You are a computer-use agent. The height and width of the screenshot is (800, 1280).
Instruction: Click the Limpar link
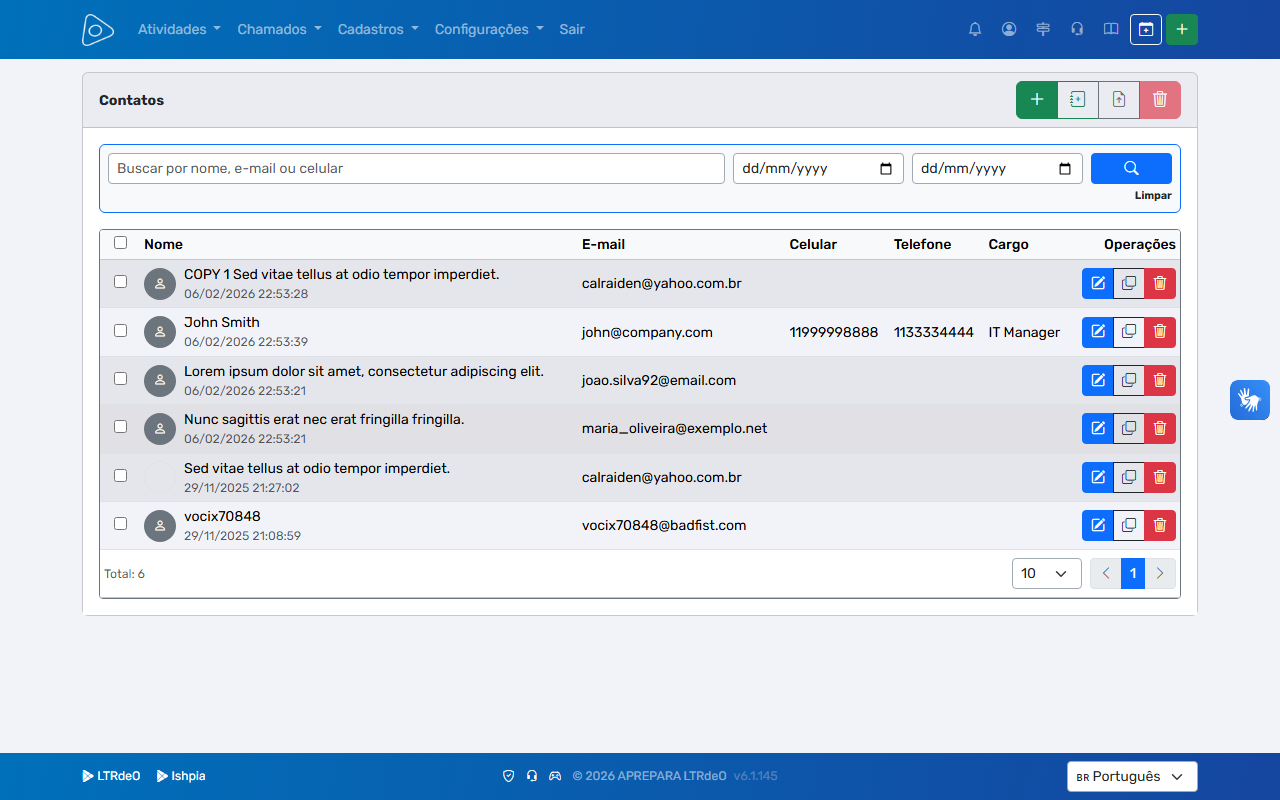click(x=1153, y=196)
